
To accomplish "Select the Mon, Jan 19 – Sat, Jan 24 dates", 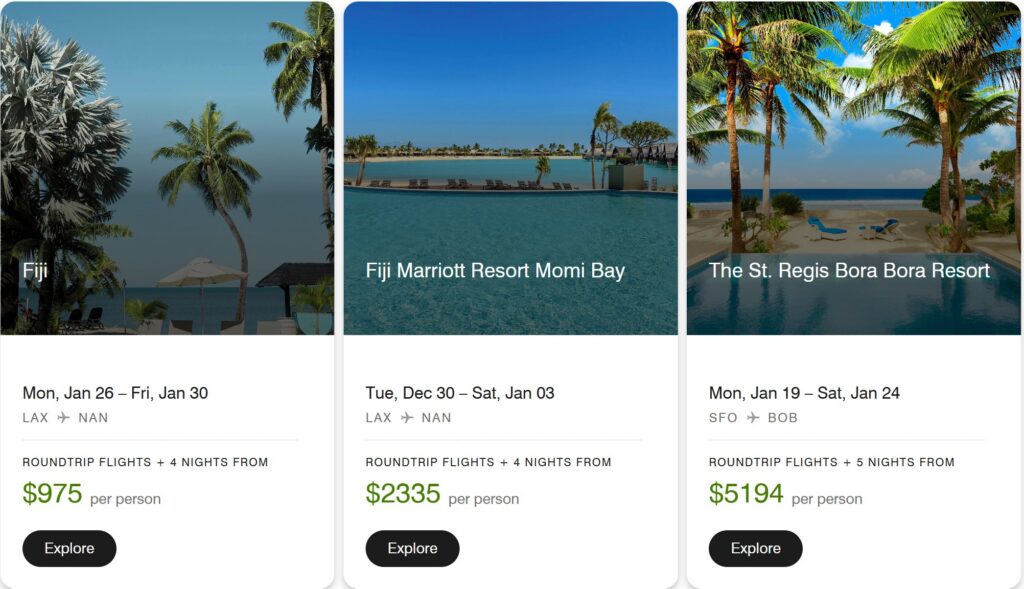I will pyautogui.click(x=804, y=393).
